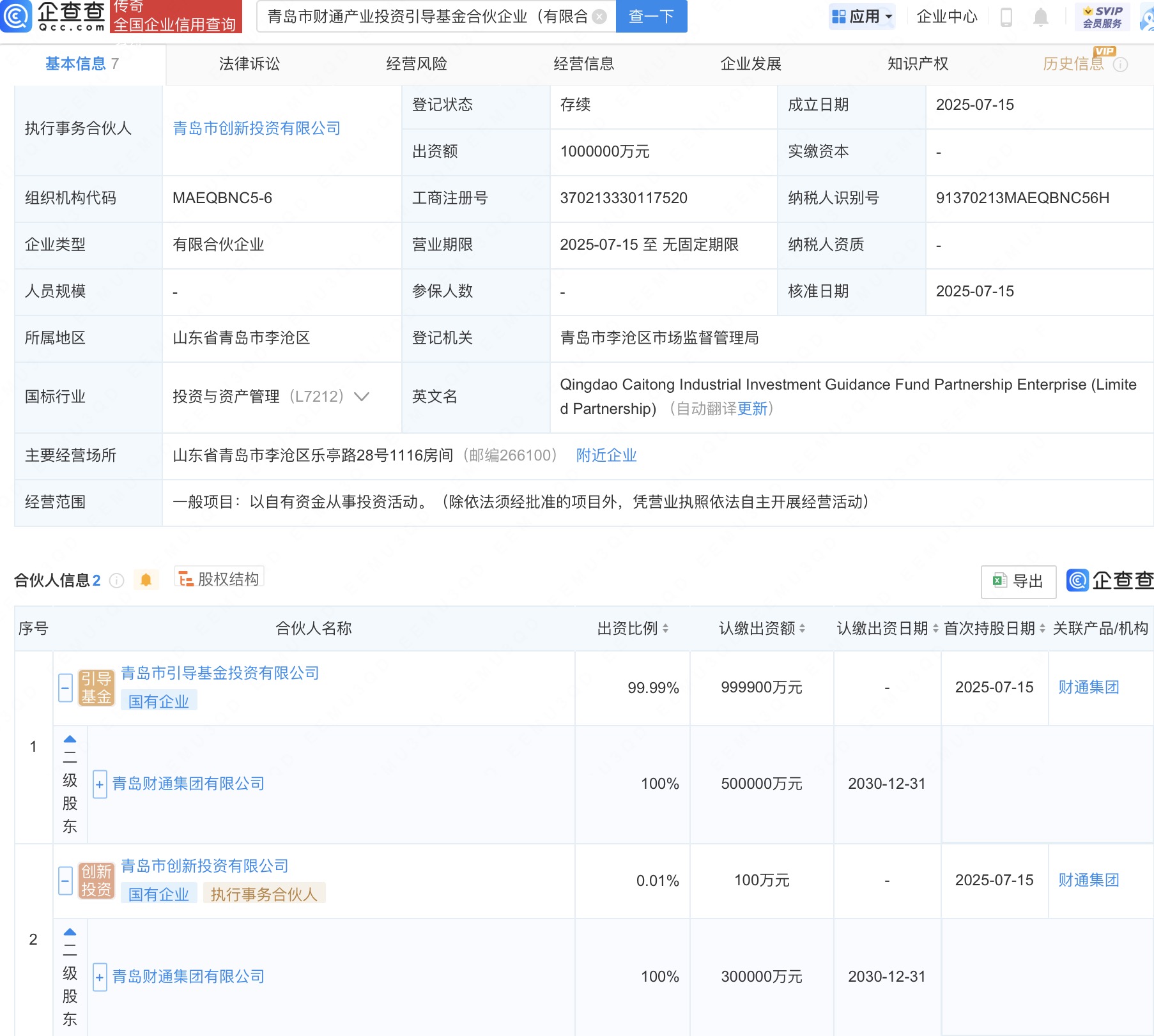Open 青岛市引导基金投资有限公司 partner link
1154x1036 pixels.
[220, 673]
